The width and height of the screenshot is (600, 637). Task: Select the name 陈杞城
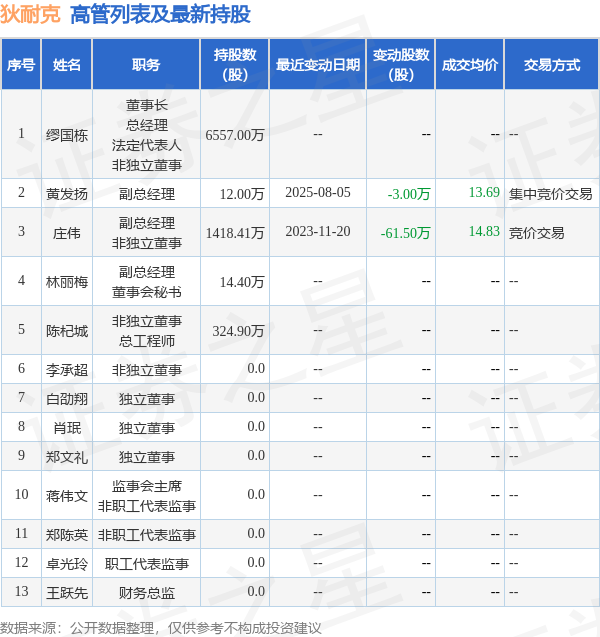coord(67,331)
